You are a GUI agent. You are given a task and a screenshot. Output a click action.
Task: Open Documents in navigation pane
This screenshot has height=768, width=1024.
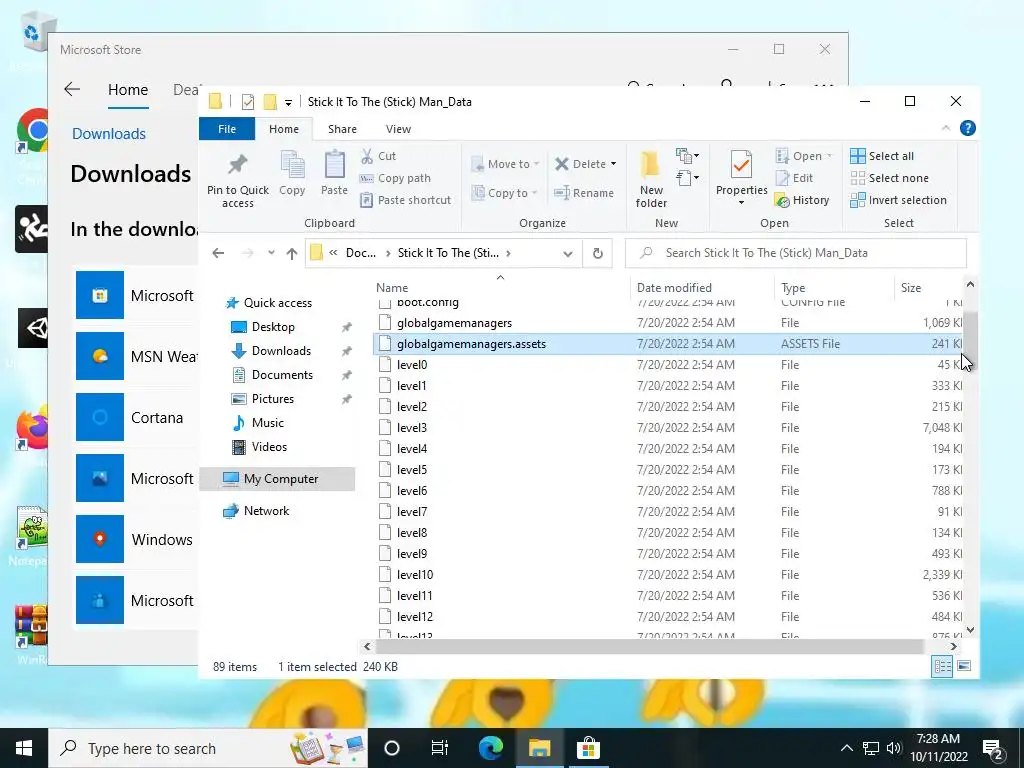[x=282, y=375]
